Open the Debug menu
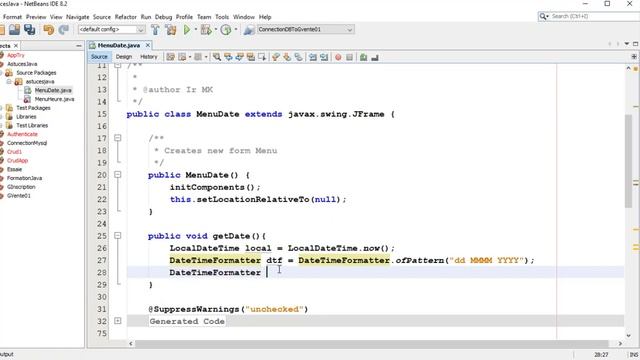640x360 pixels. point(163,17)
